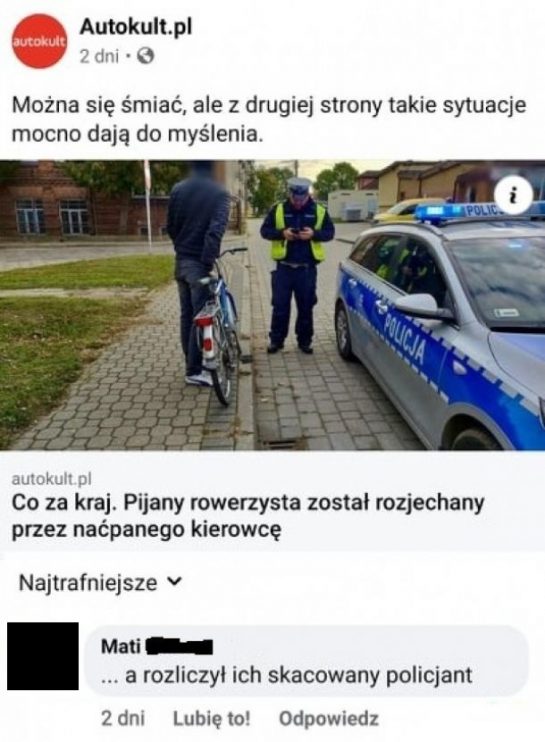The image size is (545, 742).
Task: Expand the Najtrafniejsze comment sorting dropdown
Action: pyautogui.click(x=100, y=583)
